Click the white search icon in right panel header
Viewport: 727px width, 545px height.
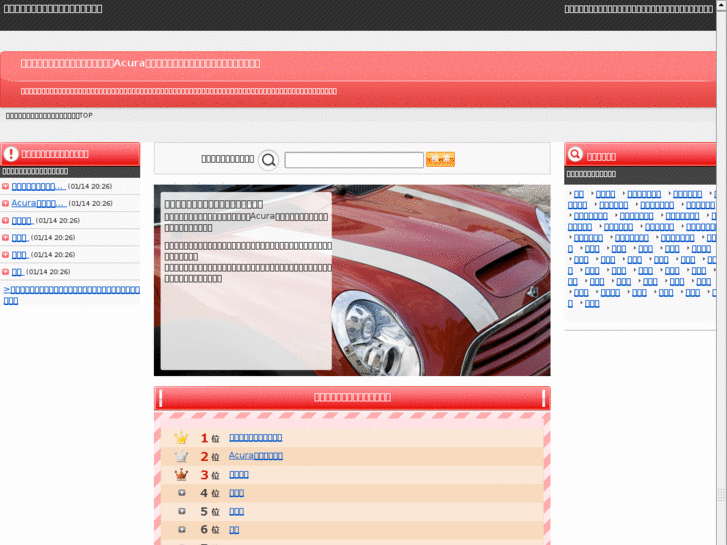[x=575, y=155]
